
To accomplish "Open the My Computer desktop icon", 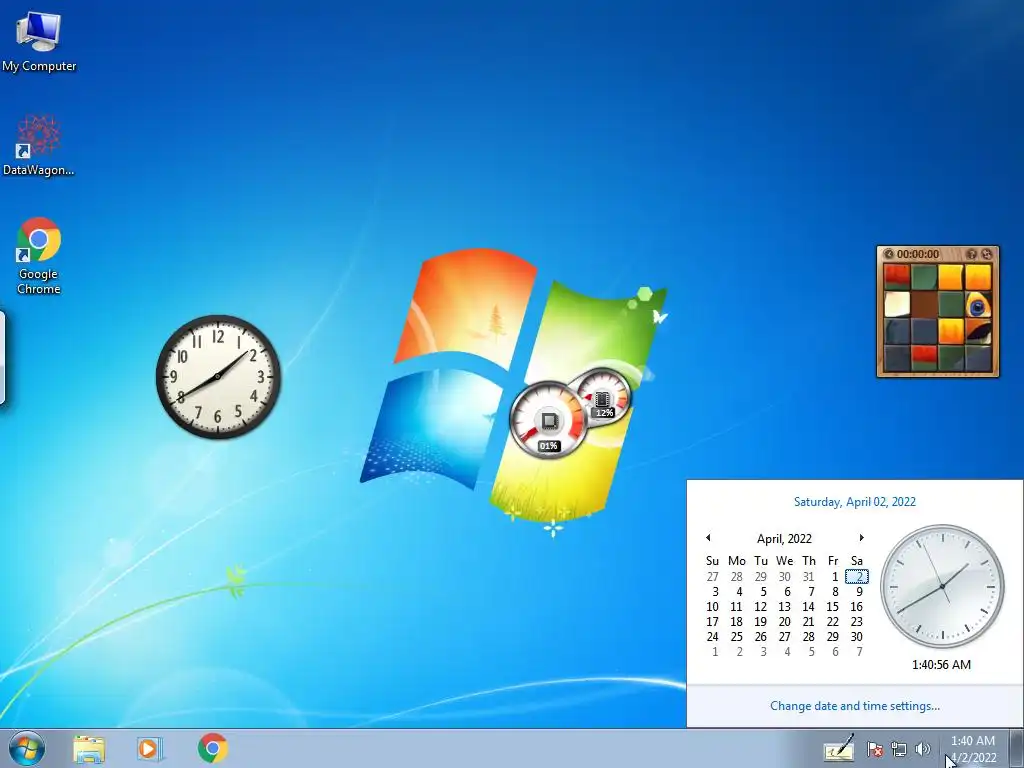I will pyautogui.click(x=39, y=40).
